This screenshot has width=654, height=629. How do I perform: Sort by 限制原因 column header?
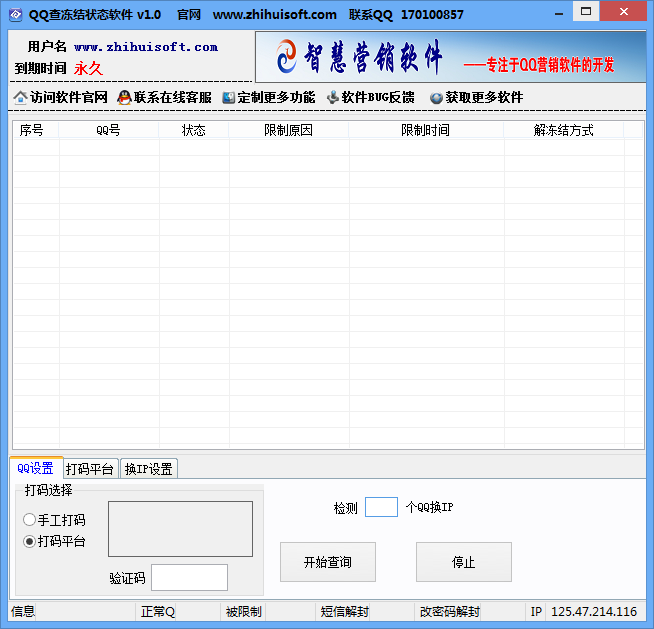tap(288, 130)
